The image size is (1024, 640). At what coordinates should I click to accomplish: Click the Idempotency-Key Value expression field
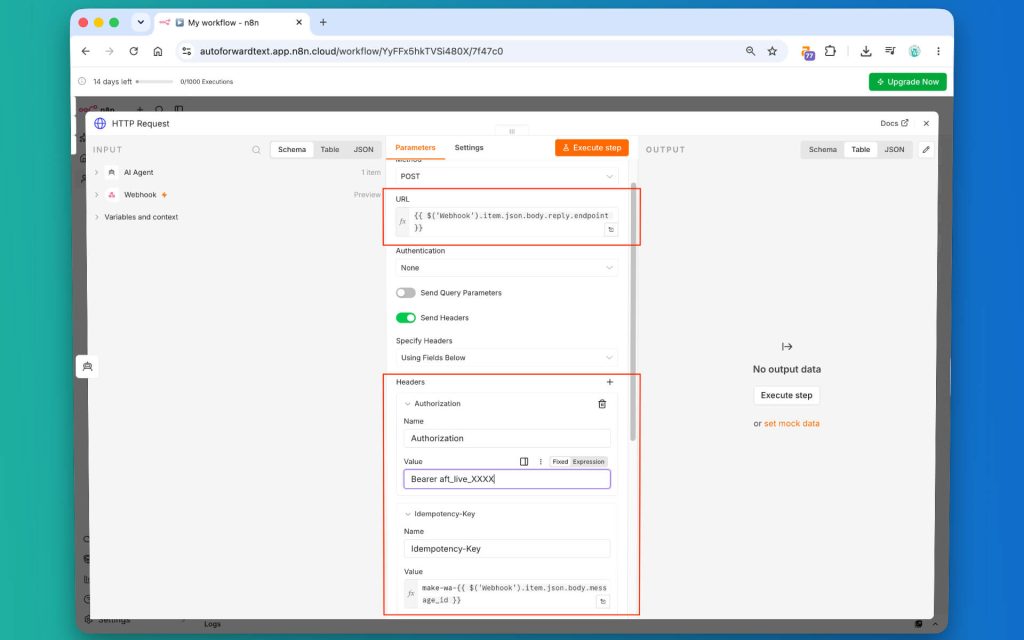click(507, 594)
